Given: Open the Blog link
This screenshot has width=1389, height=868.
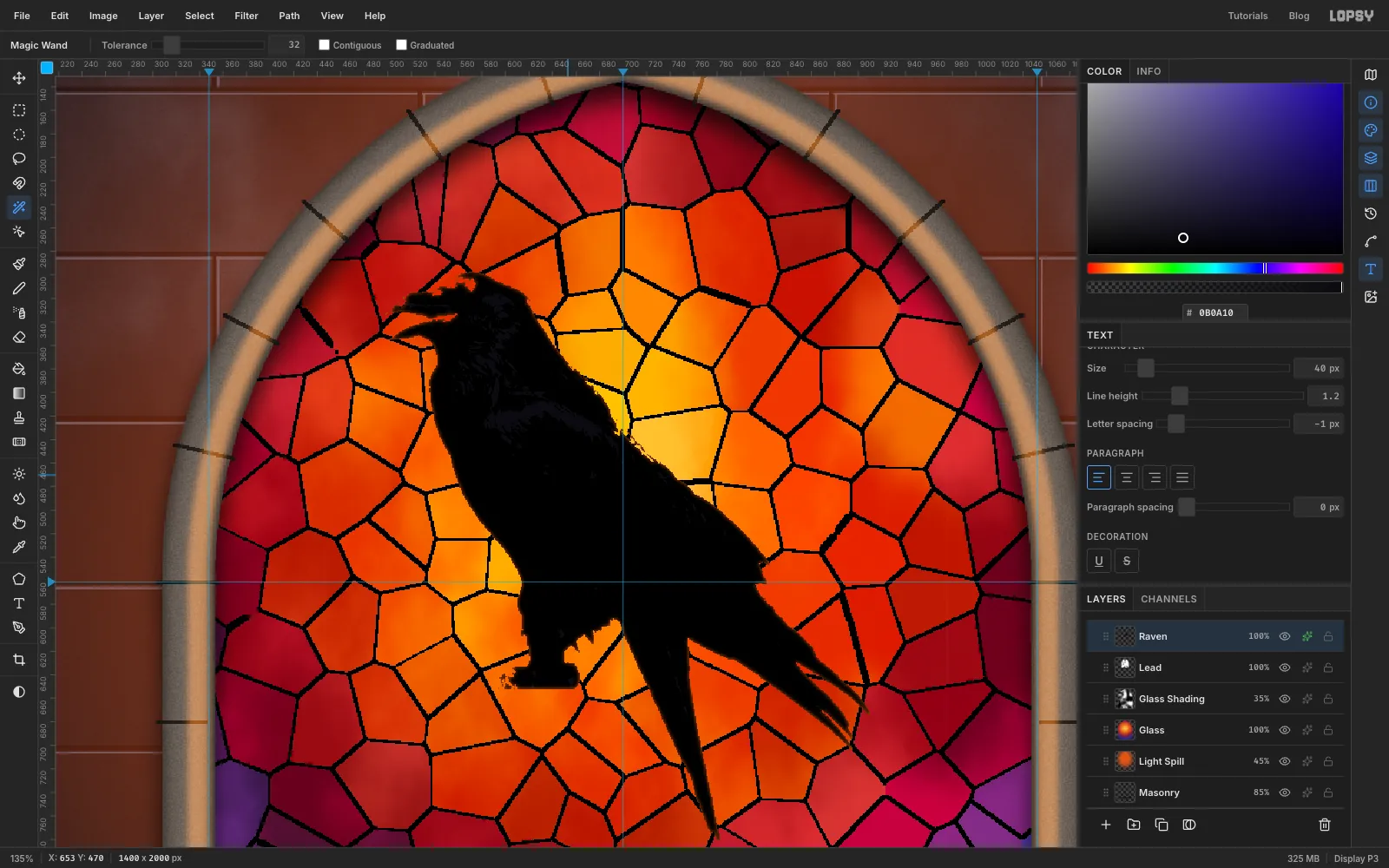Looking at the screenshot, I should point(1299,16).
